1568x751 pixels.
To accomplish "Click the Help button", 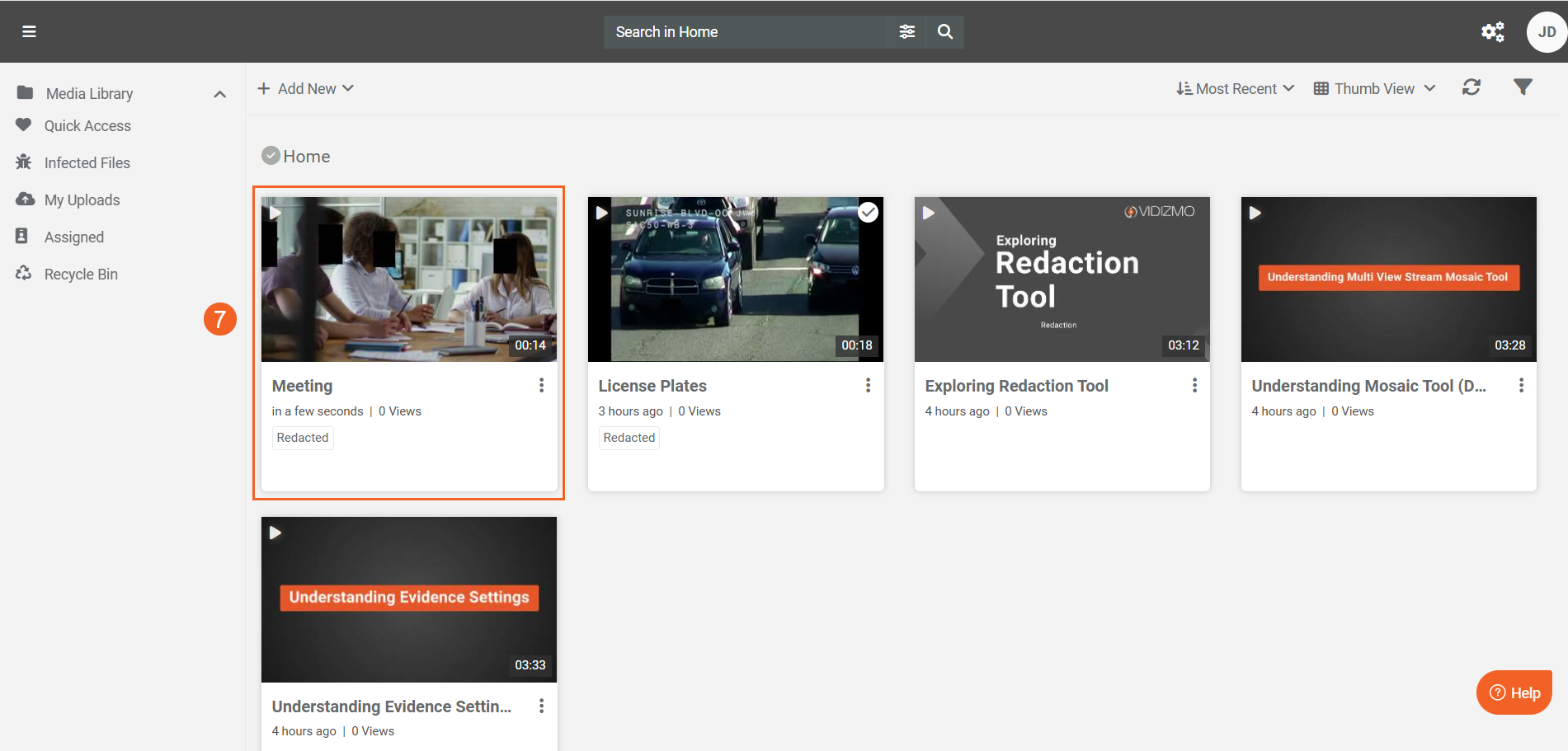I will coord(1514,692).
